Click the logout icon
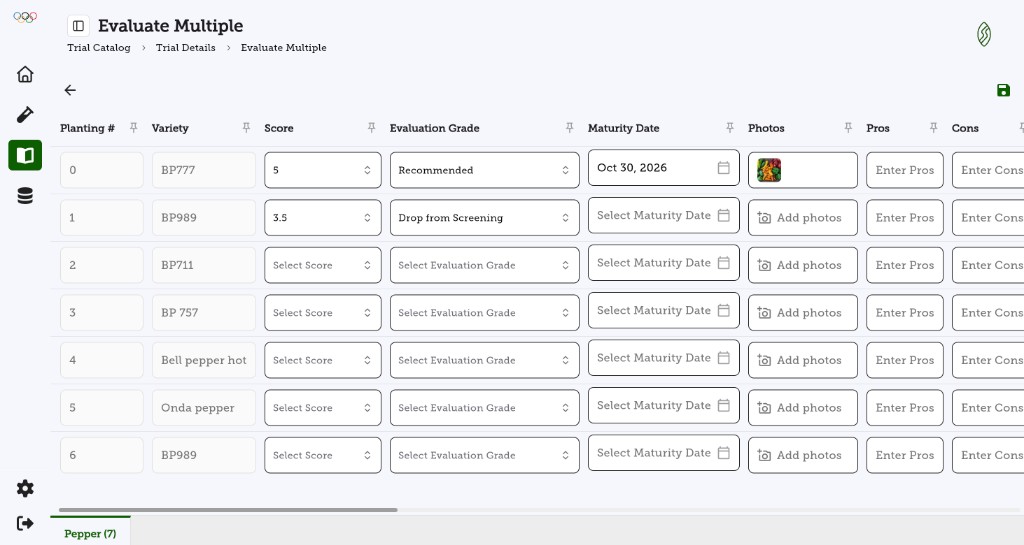Image resolution: width=1024 pixels, height=545 pixels. [25, 523]
